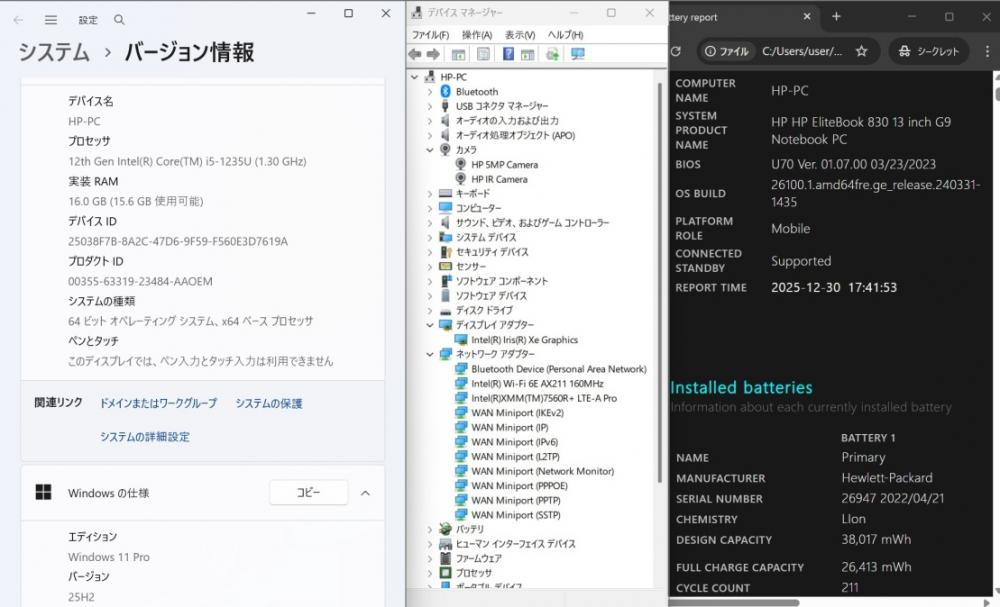
Task: Click Forward arrow in Device Manager toolbar
Action: click(x=433, y=55)
